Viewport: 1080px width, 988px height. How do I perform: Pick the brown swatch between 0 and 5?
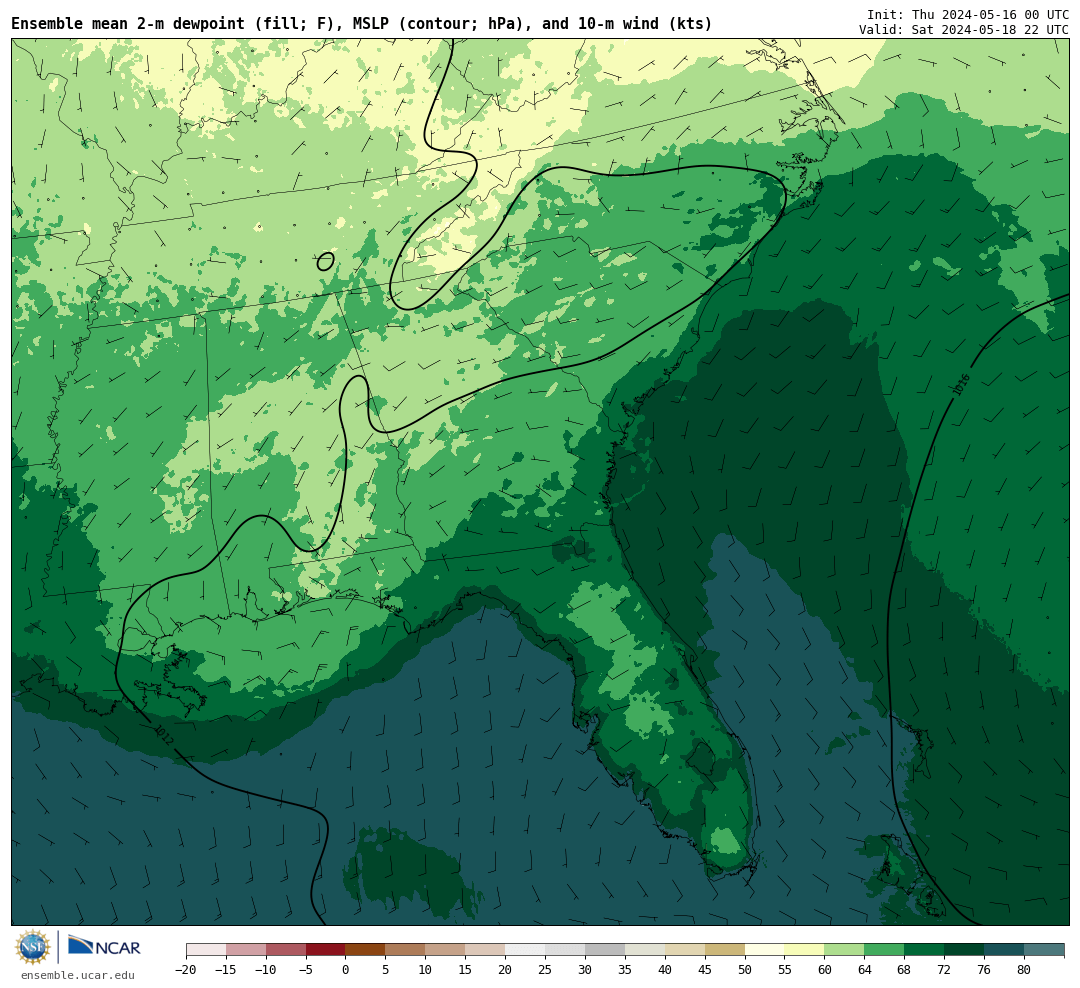point(366,950)
